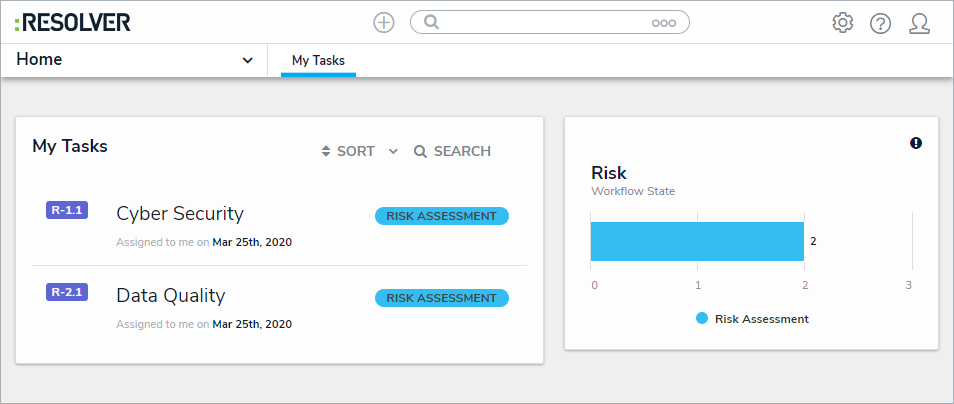Click the plus create-new icon
The image size is (954, 404).
tap(384, 22)
